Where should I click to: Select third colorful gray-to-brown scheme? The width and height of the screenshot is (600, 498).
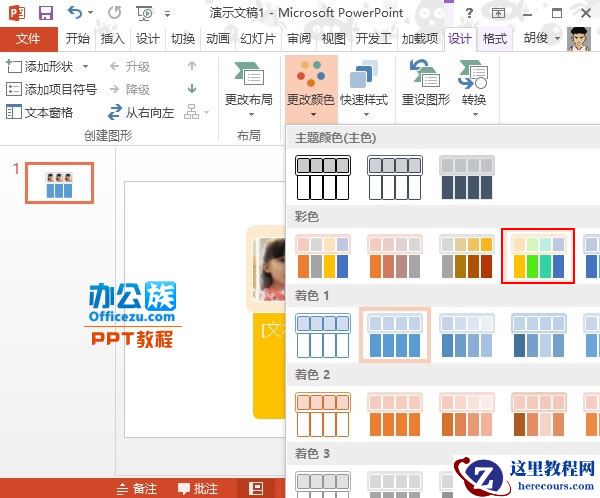[466, 256]
